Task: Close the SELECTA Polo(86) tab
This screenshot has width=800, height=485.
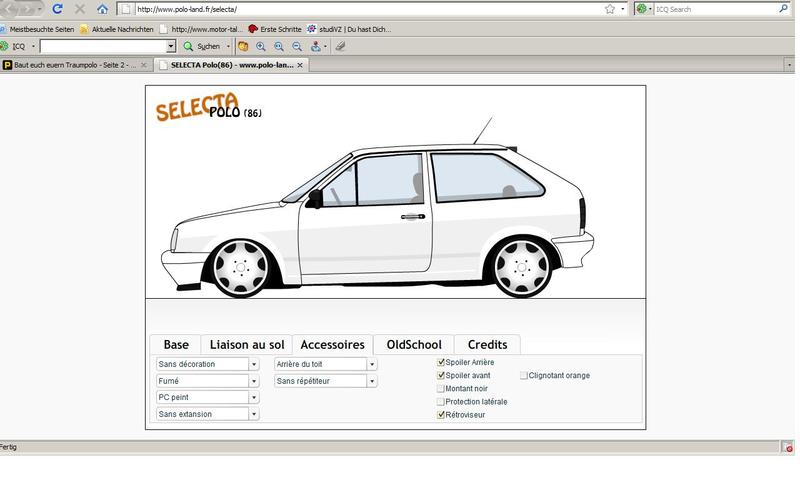Action: [x=300, y=65]
